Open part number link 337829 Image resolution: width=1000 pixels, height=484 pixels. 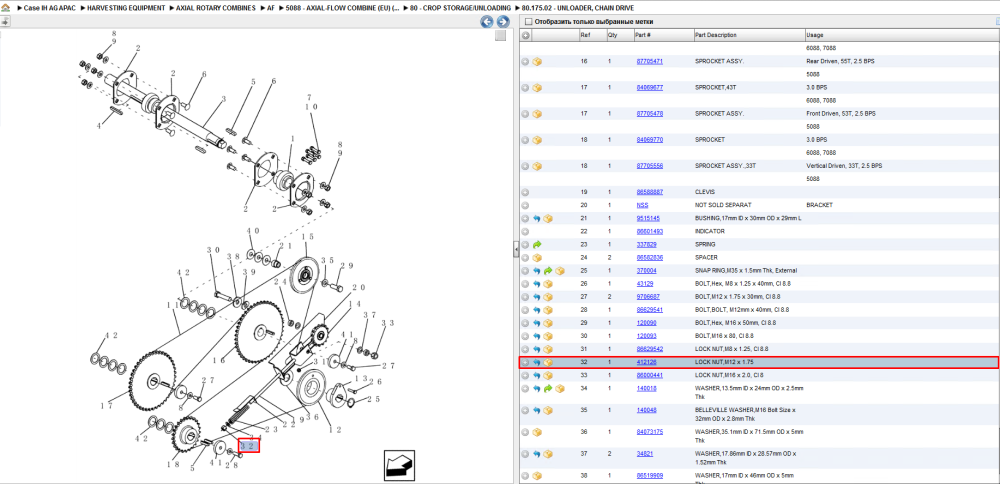click(646, 244)
